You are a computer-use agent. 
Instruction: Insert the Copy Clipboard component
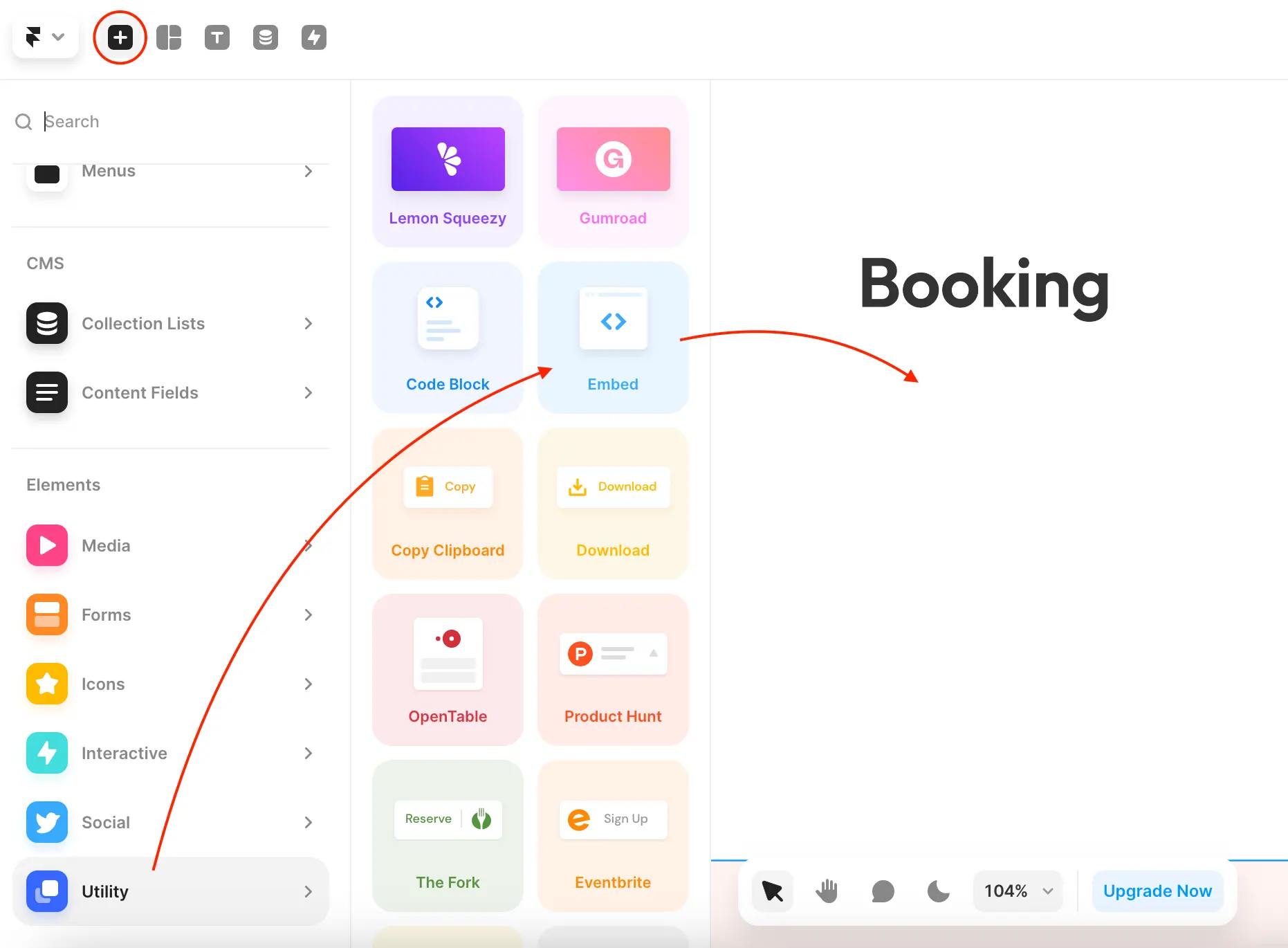coord(448,504)
